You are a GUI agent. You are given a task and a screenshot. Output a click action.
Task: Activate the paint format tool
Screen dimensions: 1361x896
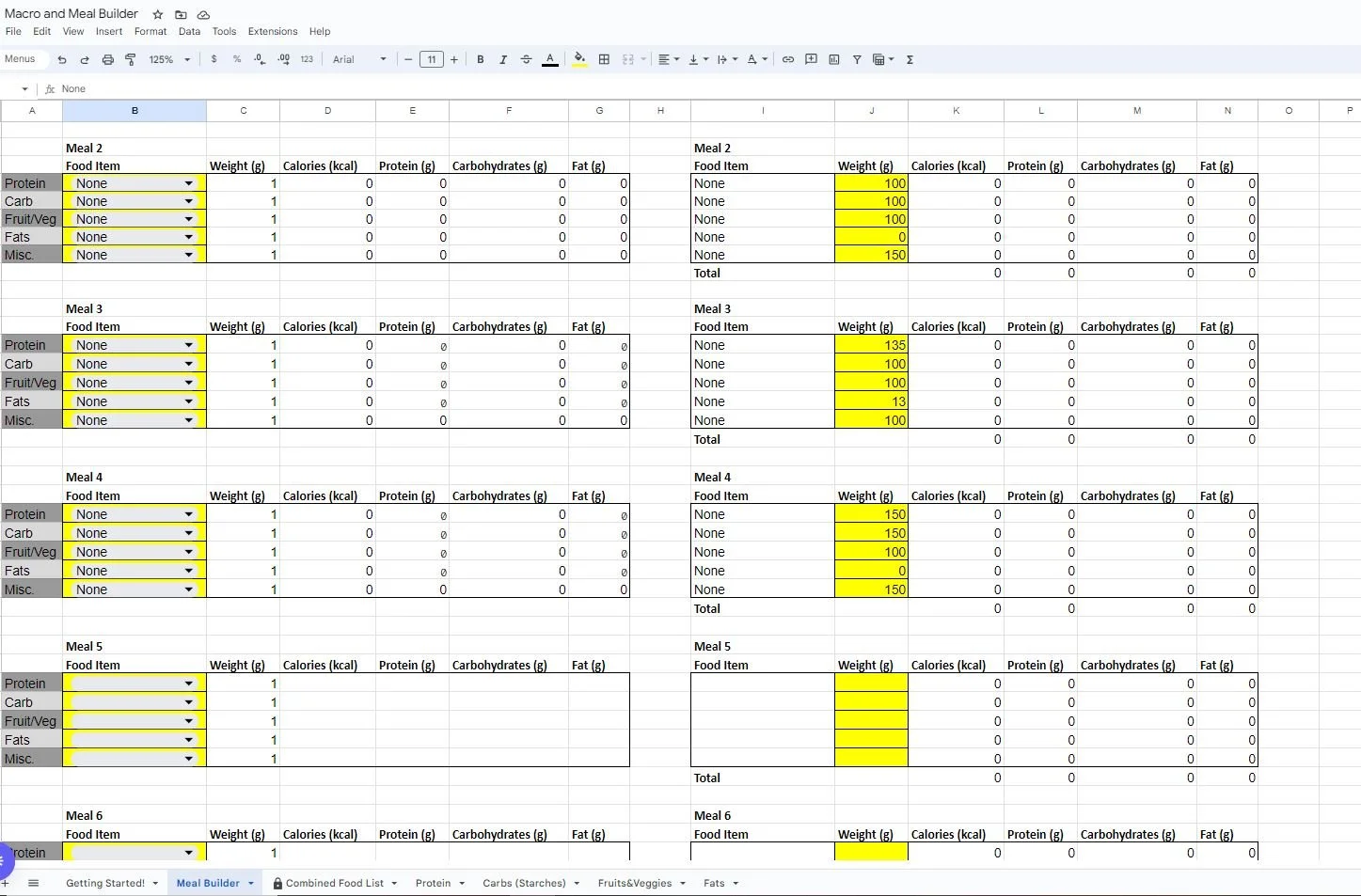click(x=131, y=59)
